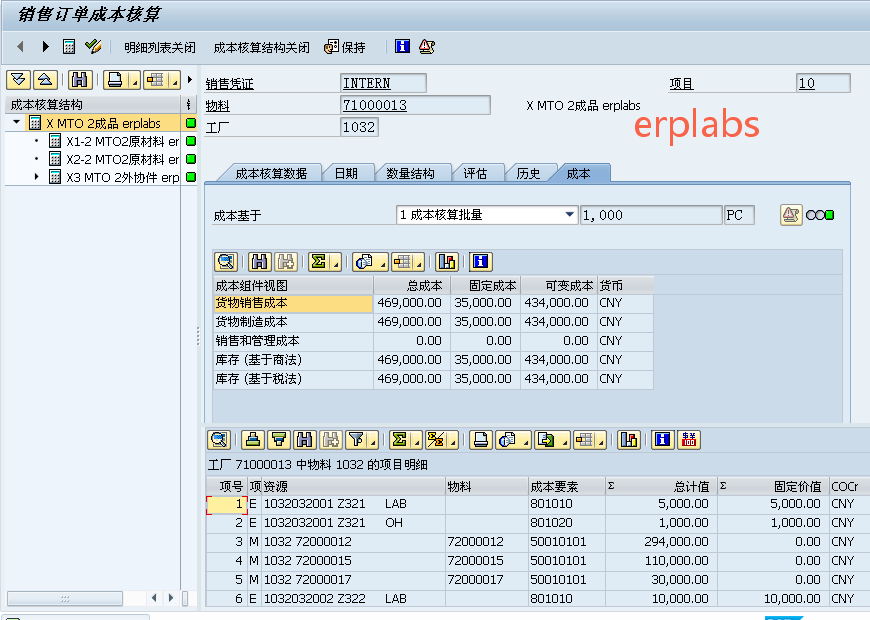Collapse all nodes in costing structure
This screenshot has width=870, height=620.
[45, 80]
